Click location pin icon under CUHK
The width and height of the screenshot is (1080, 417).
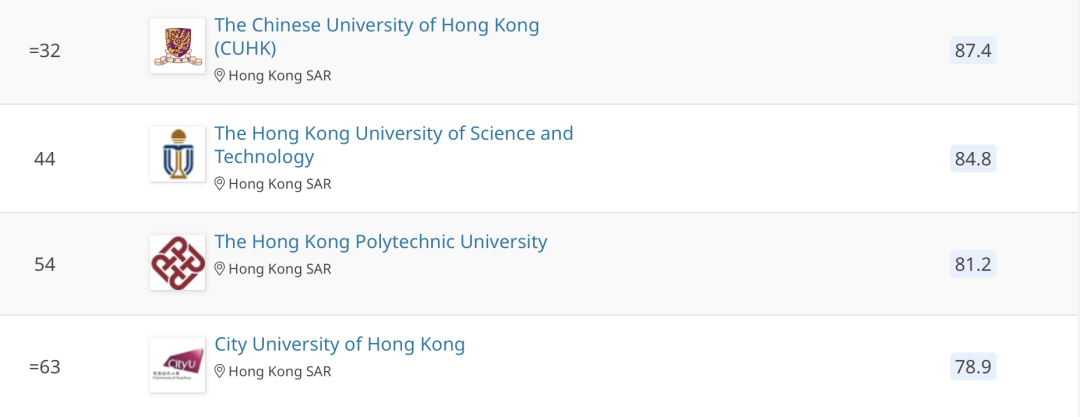tap(220, 76)
